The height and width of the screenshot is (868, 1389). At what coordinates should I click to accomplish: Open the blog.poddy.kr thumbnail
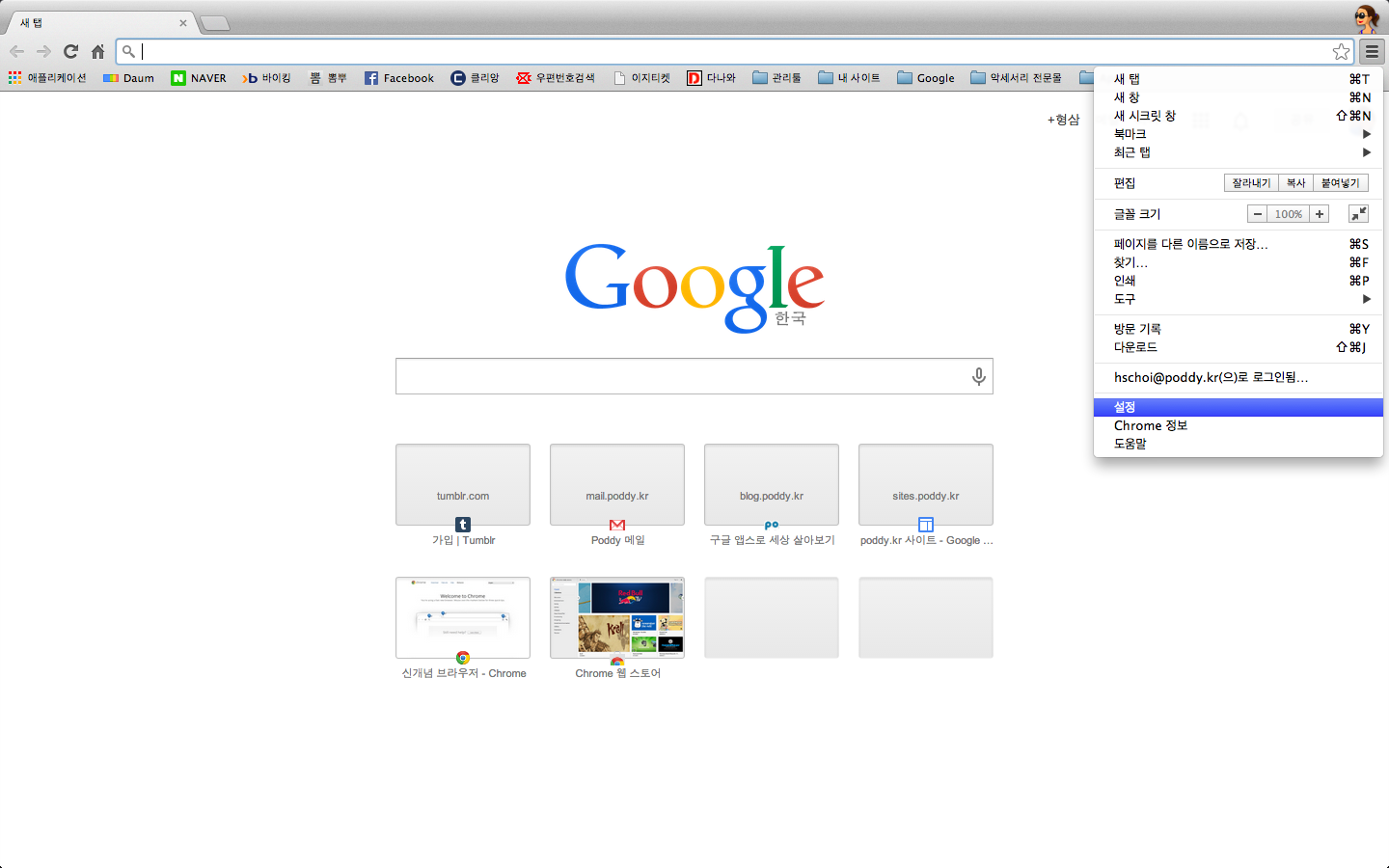772,485
